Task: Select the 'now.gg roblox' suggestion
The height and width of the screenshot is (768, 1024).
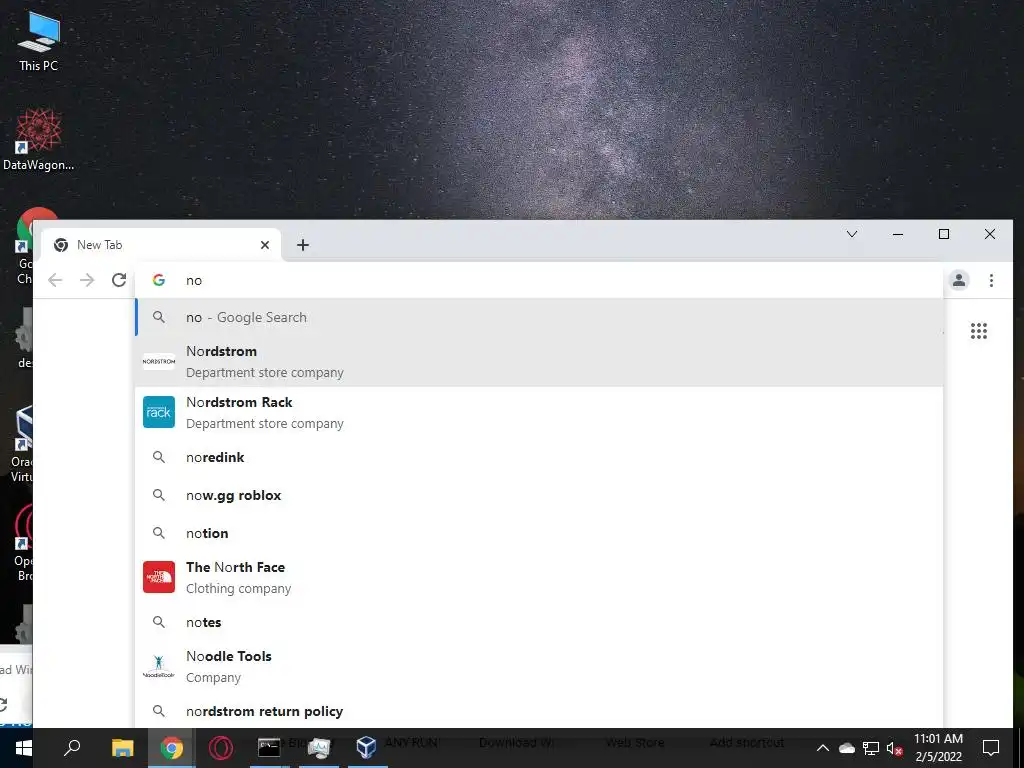Action: tap(539, 495)
